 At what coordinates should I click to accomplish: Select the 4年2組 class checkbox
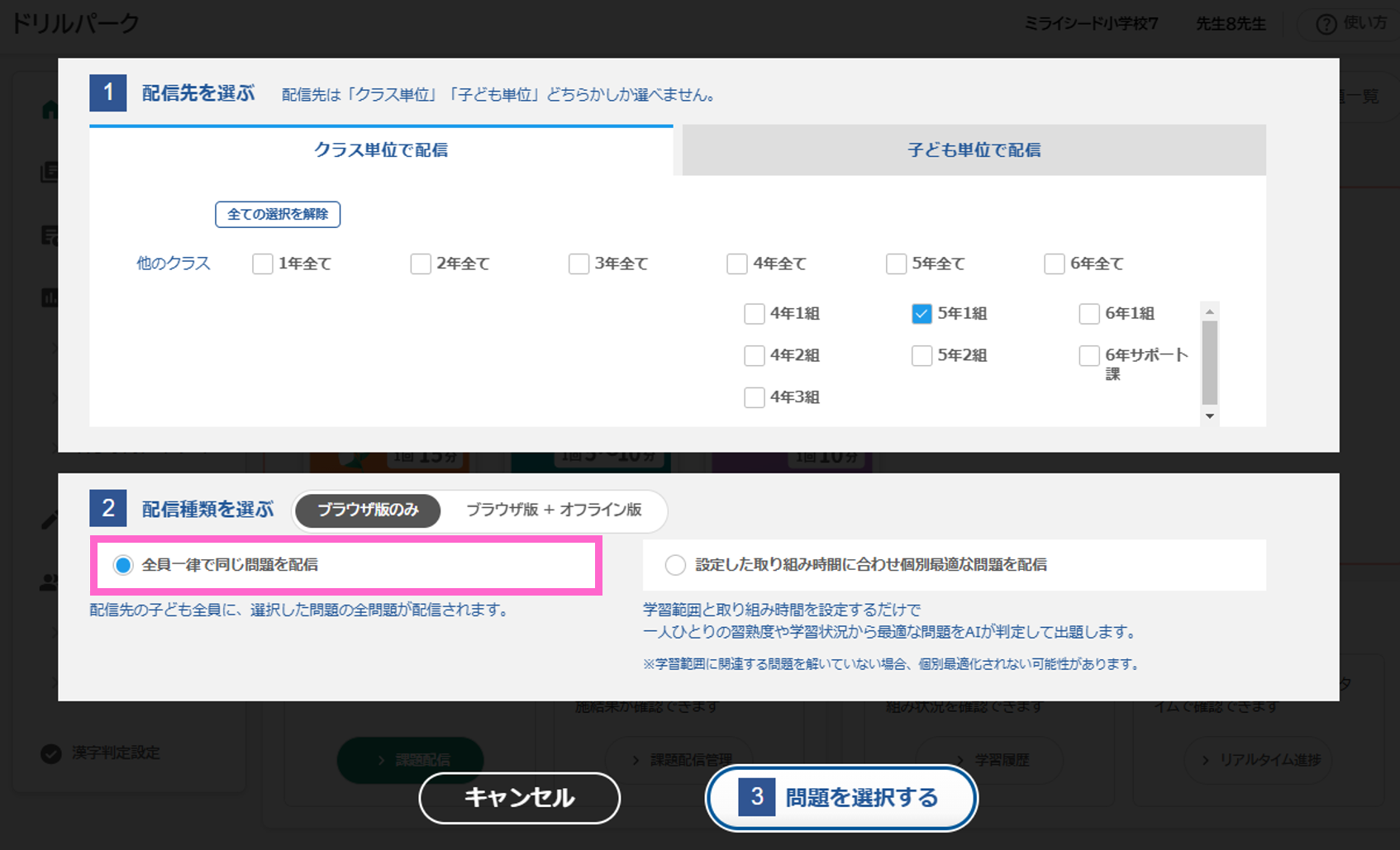click(755, 356)
